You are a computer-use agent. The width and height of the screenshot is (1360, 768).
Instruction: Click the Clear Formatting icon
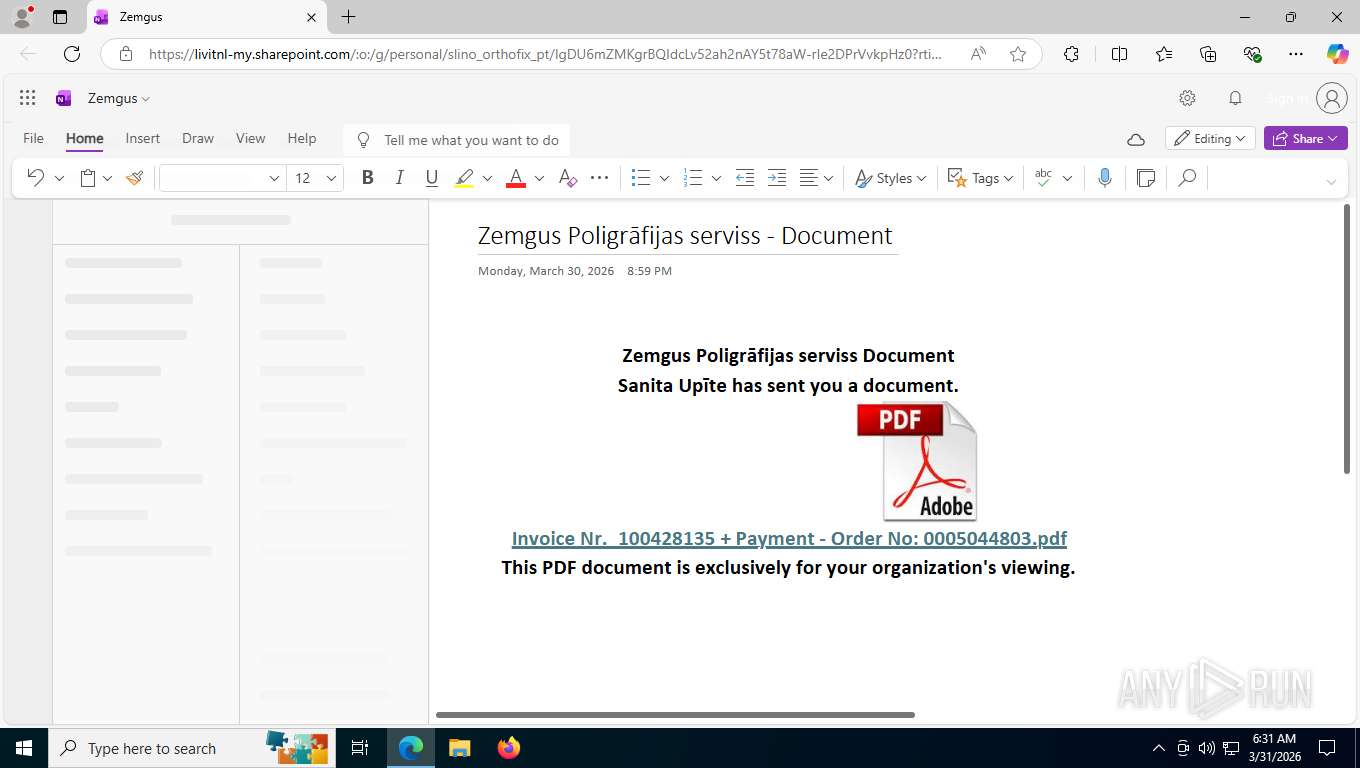(x=567, y=178)
